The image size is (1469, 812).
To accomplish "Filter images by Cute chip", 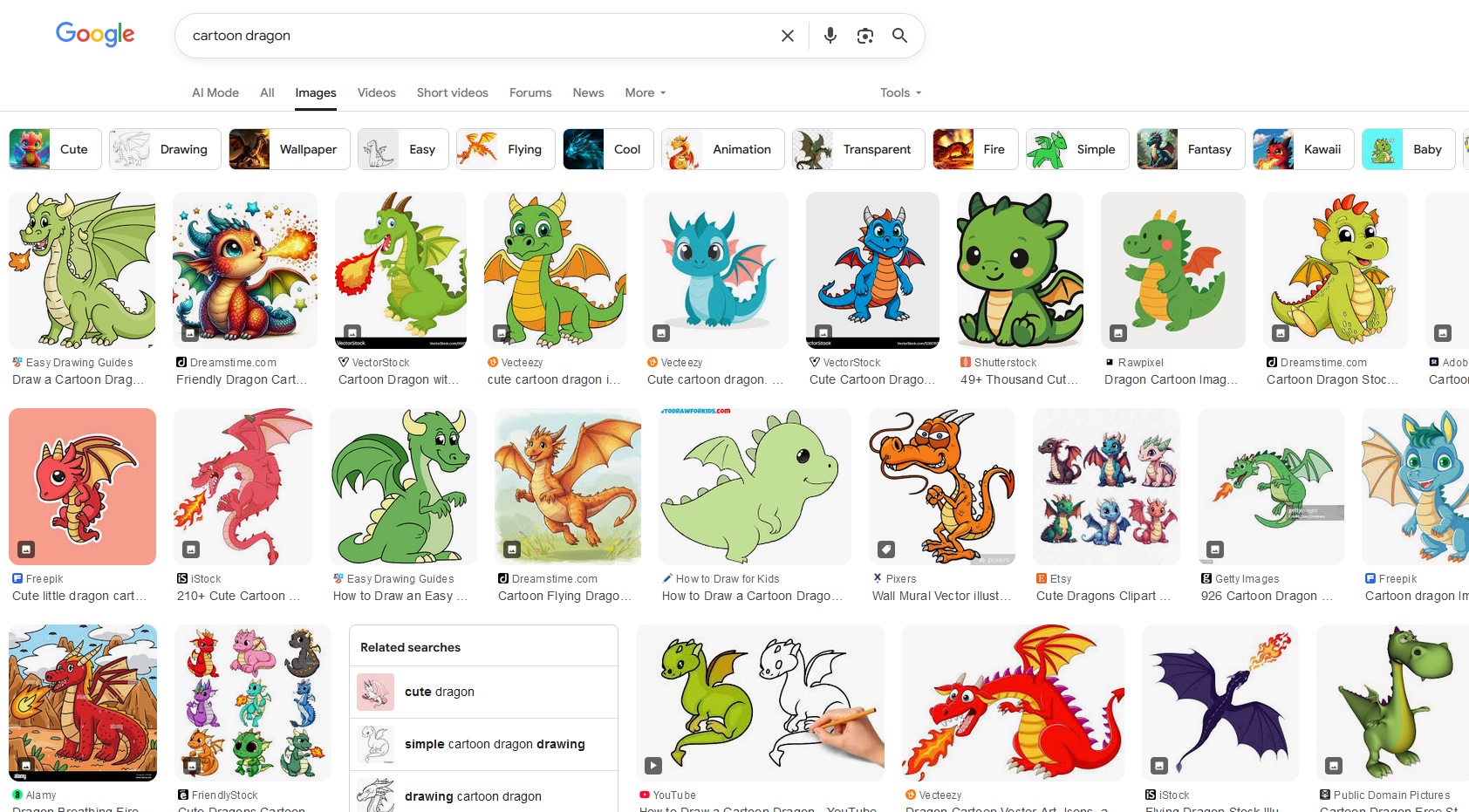I will (55, 149).
